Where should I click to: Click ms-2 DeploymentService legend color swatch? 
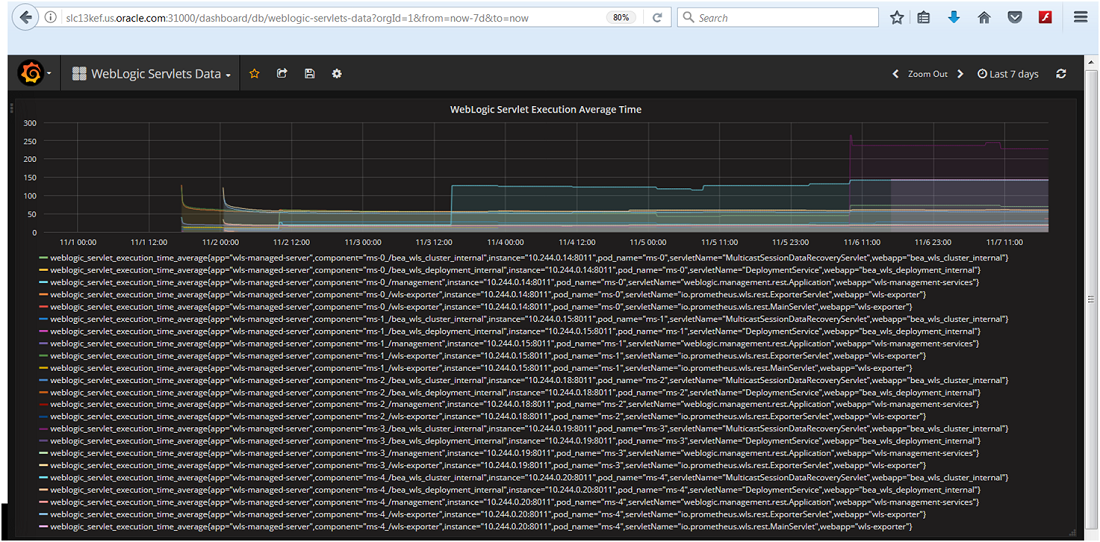pyautogui.click(x=43, y=392)
